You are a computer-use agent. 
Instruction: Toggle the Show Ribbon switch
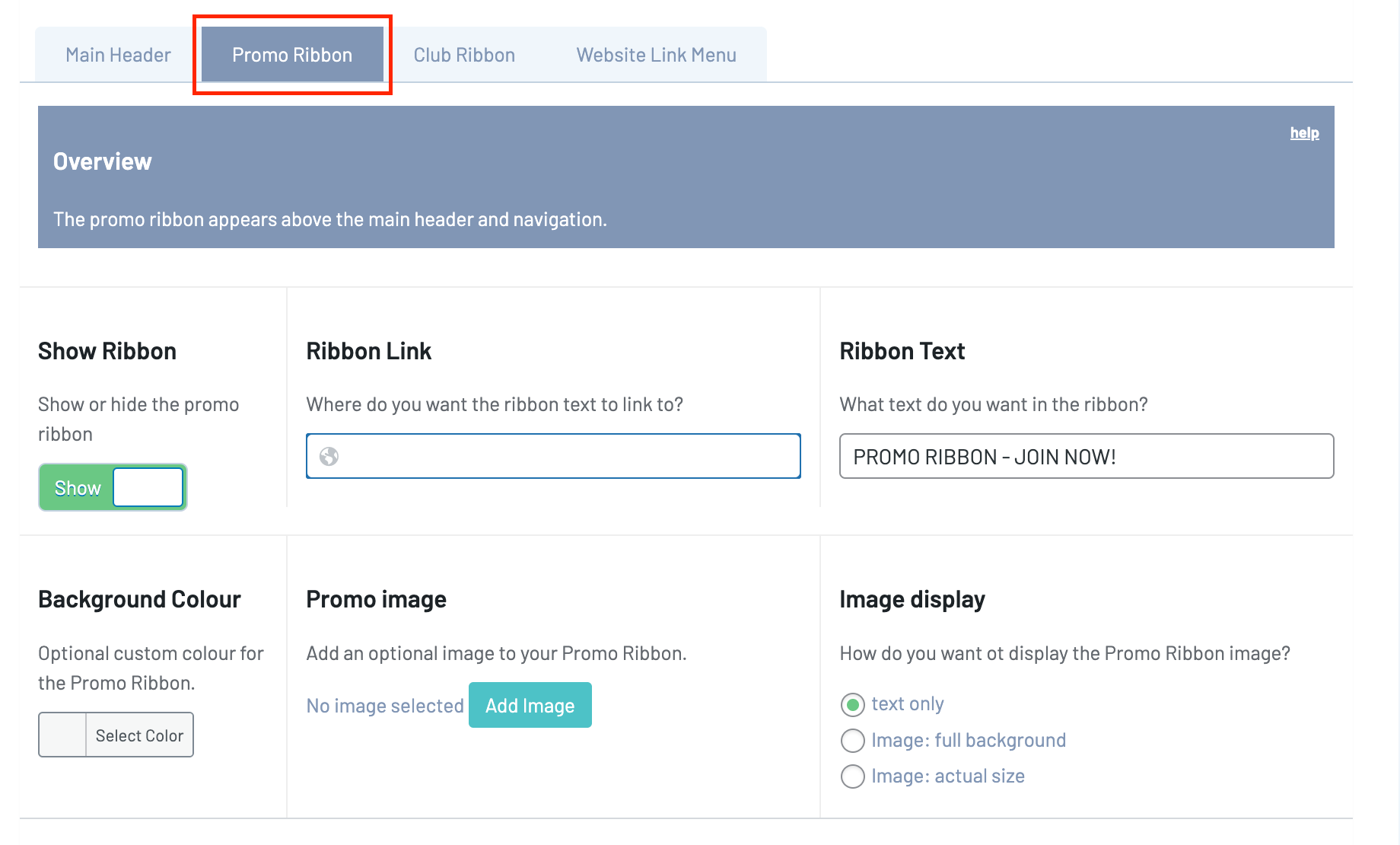(113, 487)
